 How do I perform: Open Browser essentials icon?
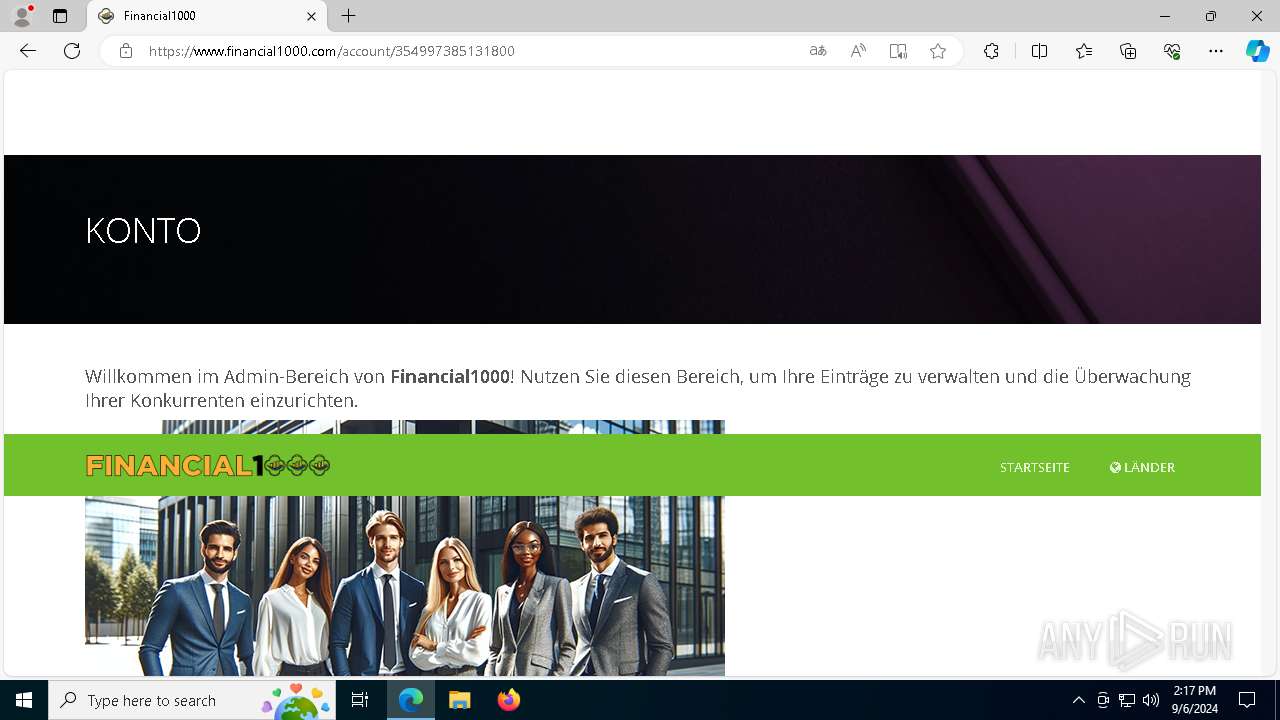click(x=1172, y=51)
